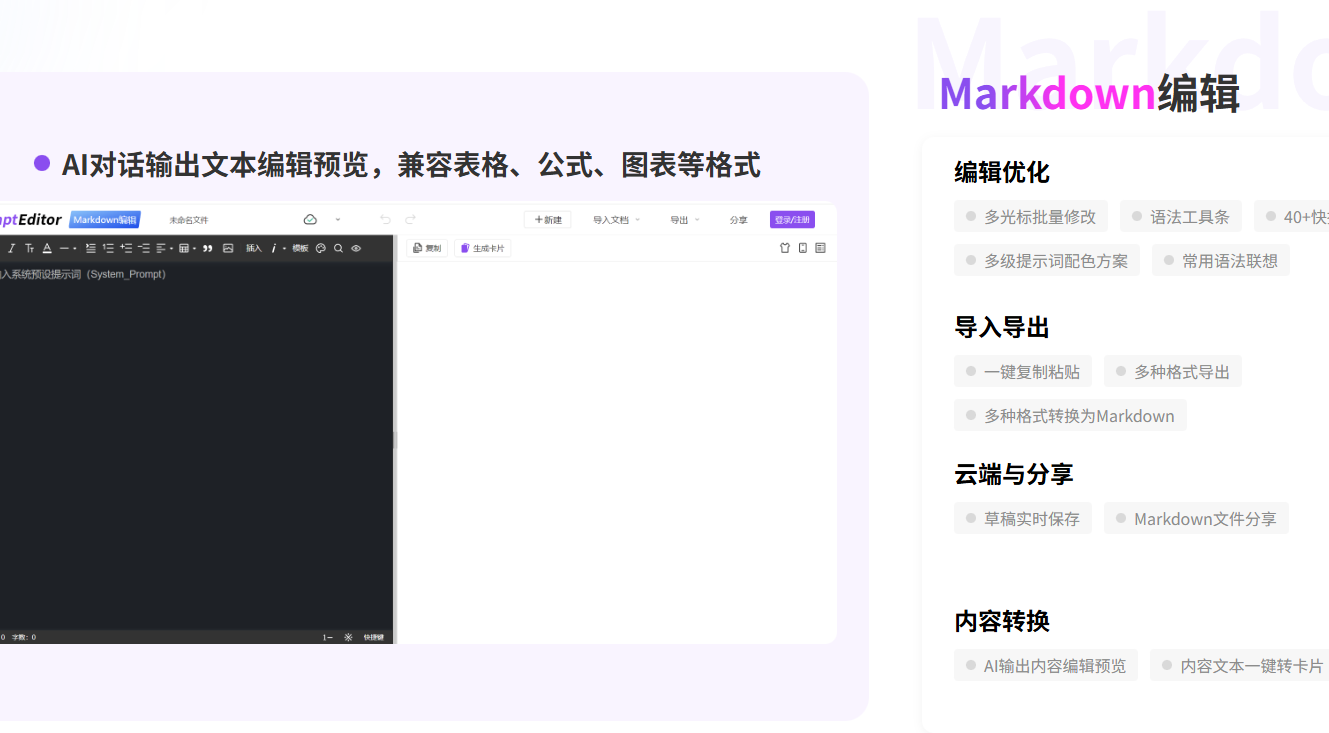Expand the 导入文档 dropdown

(x=616, y=220)
